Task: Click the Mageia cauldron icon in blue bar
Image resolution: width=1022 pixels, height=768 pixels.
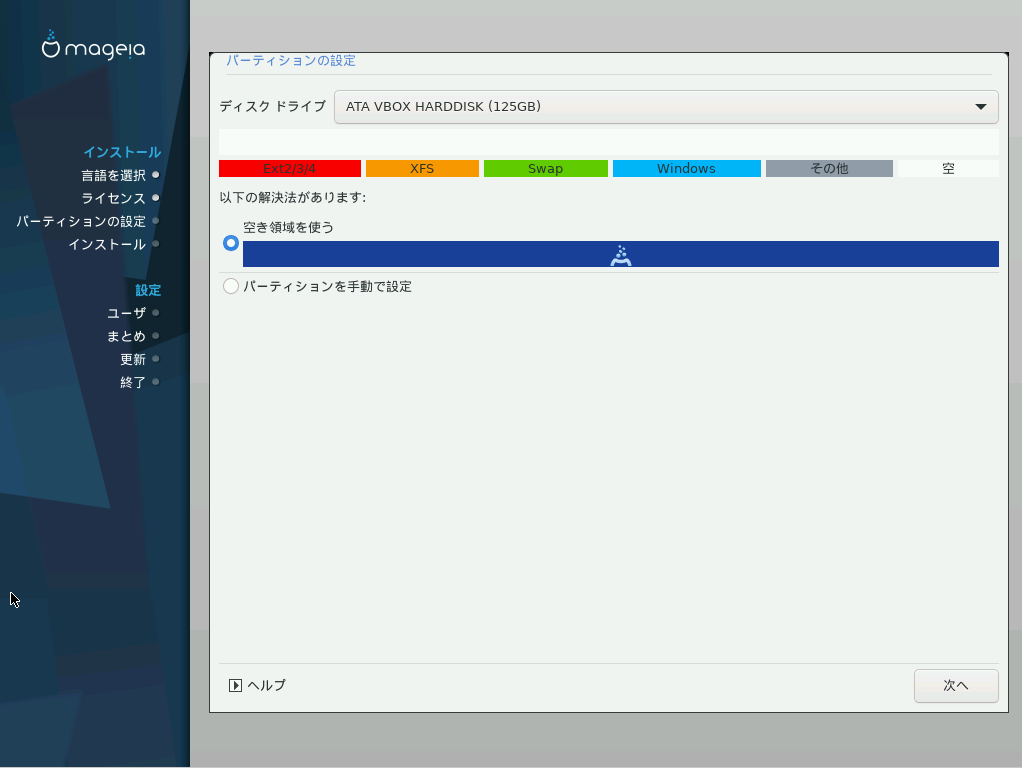Action: (621, 255)
